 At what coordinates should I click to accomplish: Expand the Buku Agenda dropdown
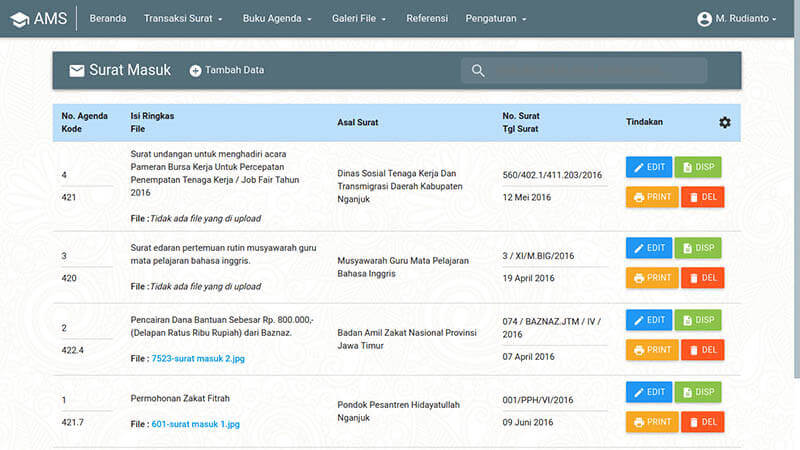tap(277, 18)
